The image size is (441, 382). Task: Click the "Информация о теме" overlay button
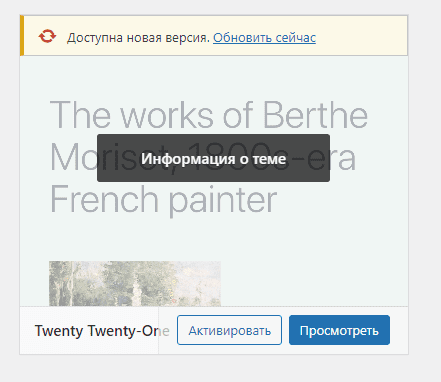click(x=213, y=158)
